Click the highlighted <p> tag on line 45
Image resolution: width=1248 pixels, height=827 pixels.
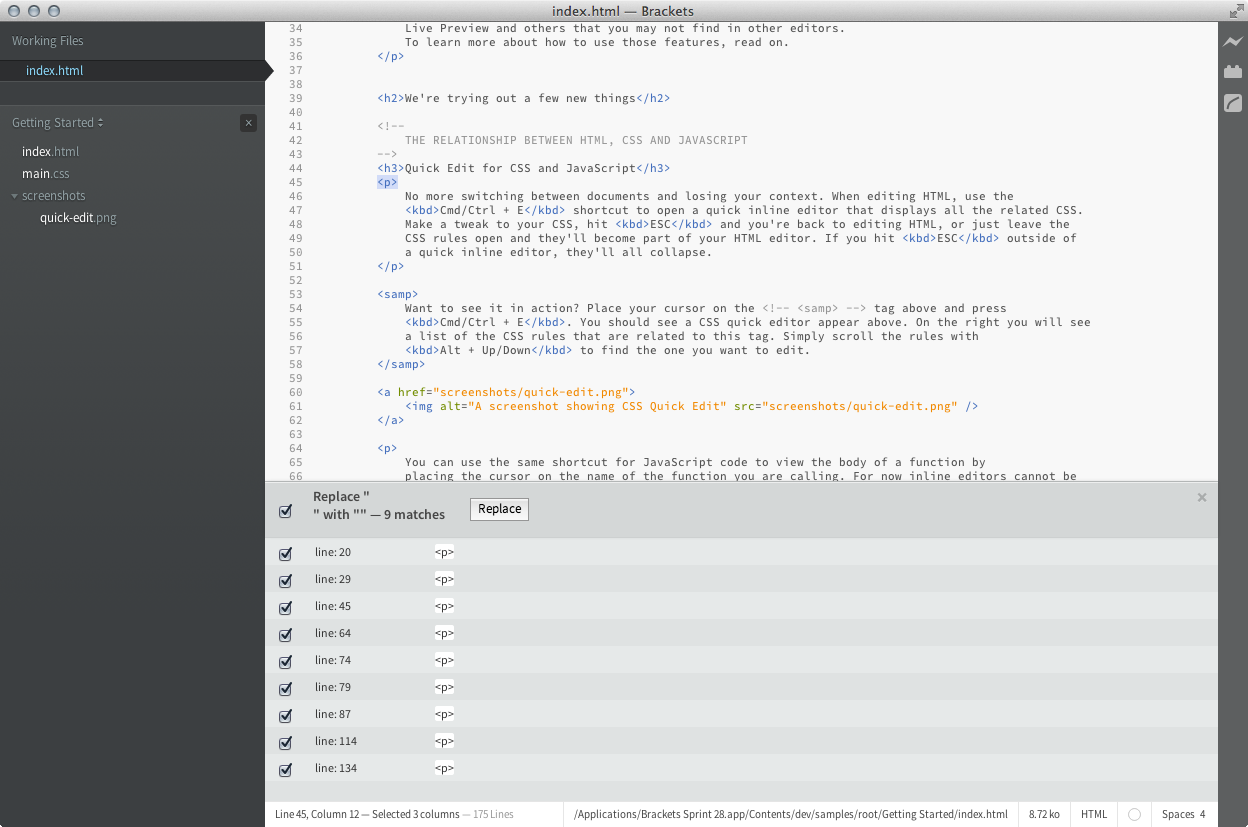[x=387, y=182]
